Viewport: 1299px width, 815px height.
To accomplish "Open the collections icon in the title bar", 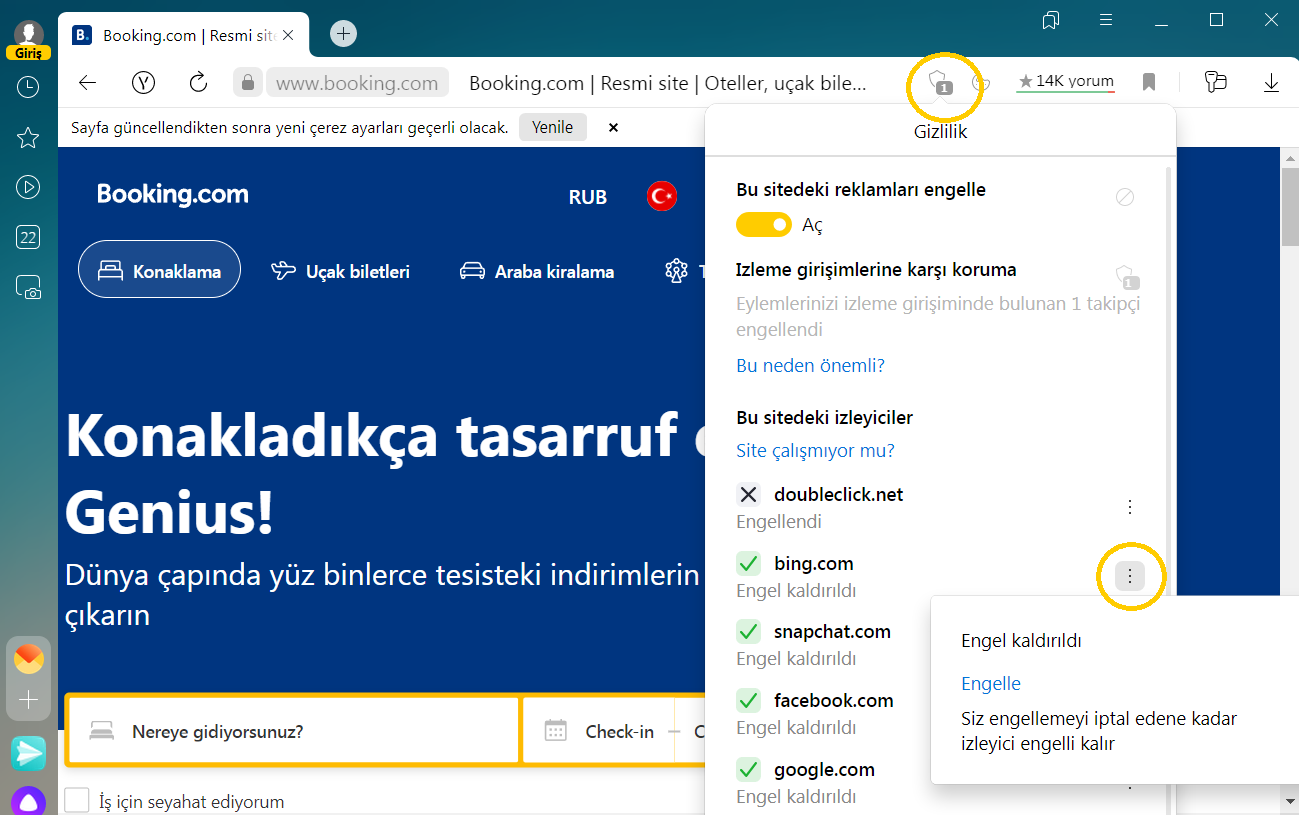I will pos(1050,20).
